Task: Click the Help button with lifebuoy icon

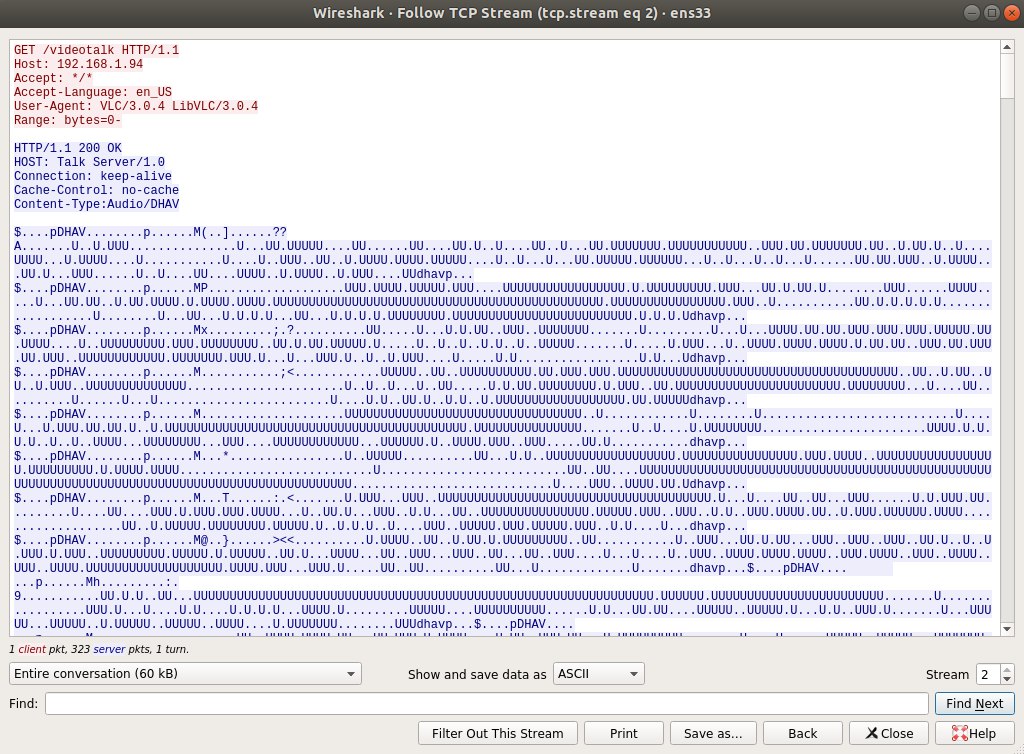Action: click(974, 733)
